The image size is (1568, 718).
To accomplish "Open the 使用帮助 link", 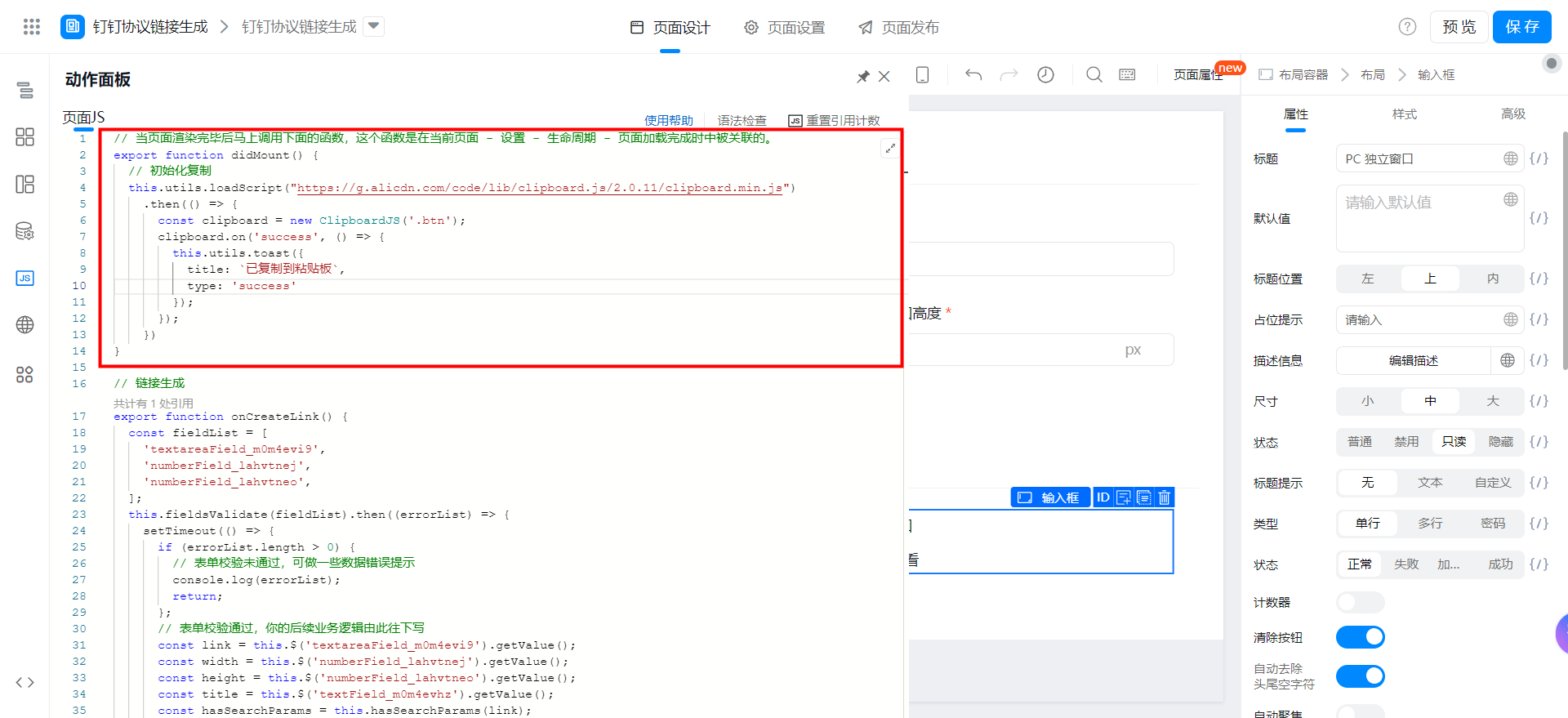I will [x=669, y=121].
